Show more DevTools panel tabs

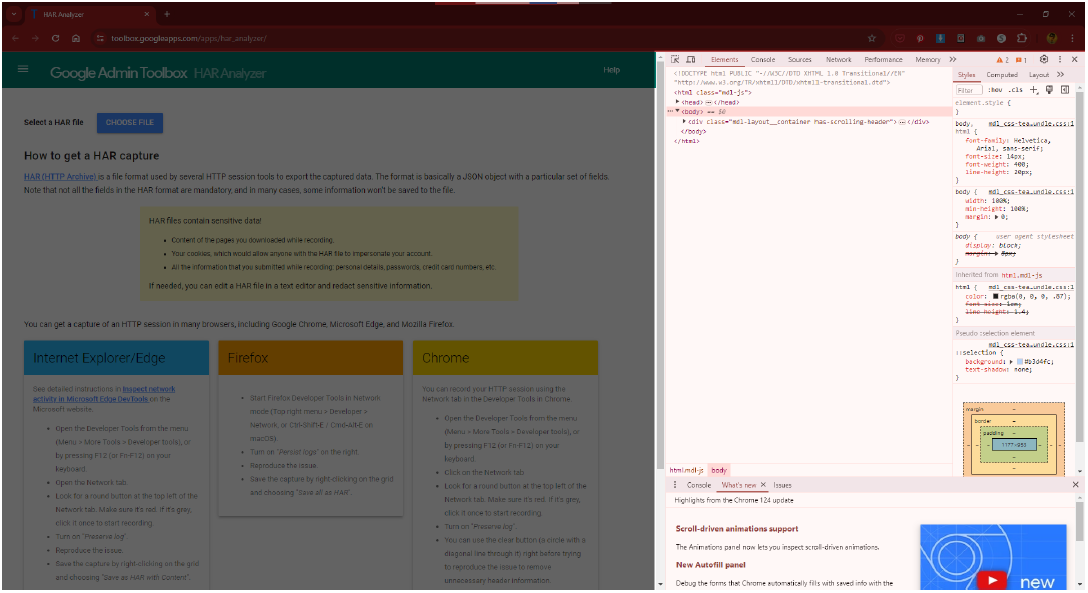point(952,60)
